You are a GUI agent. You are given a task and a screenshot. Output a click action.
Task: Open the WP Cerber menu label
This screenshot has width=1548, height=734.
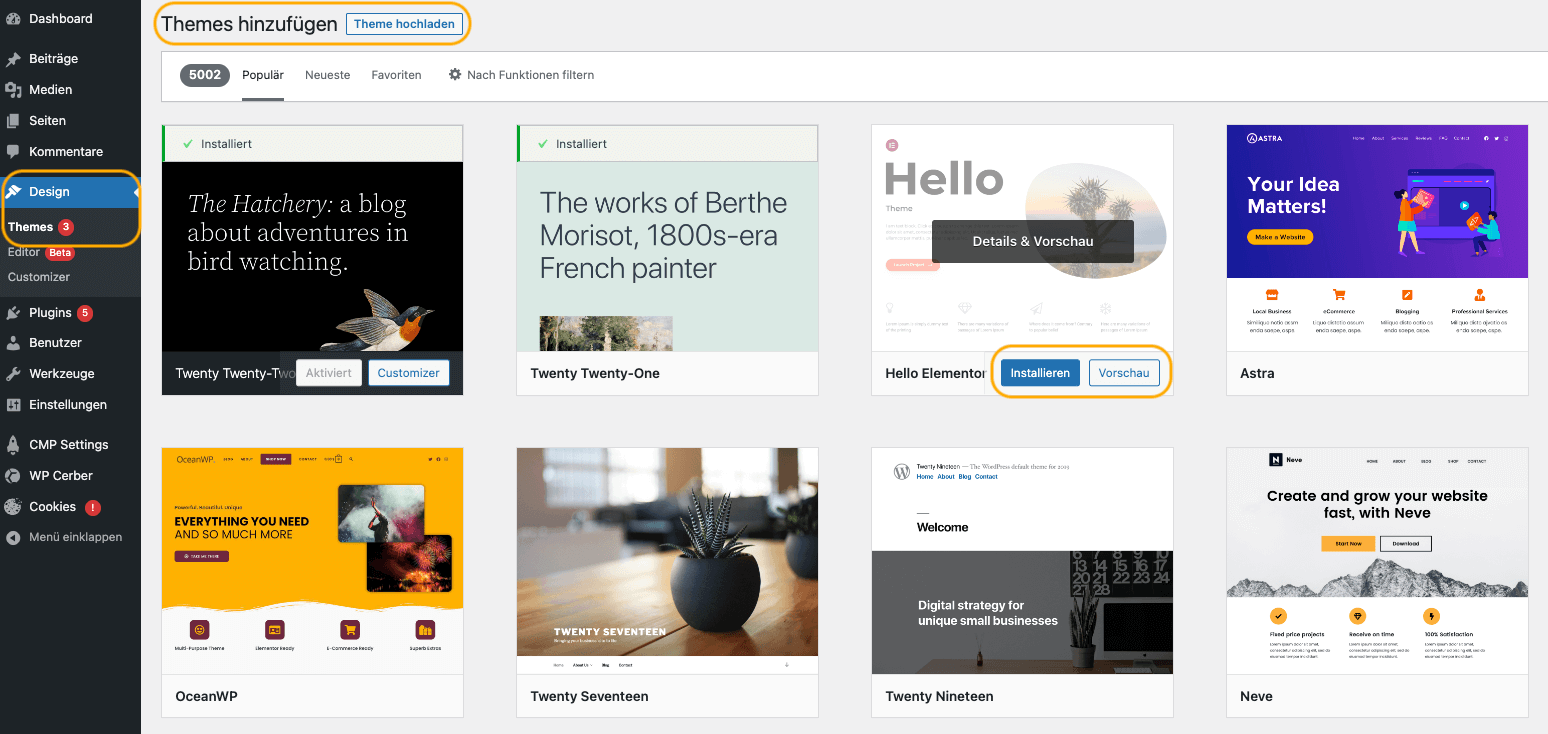pyautogui.click(x=61, y=476)
